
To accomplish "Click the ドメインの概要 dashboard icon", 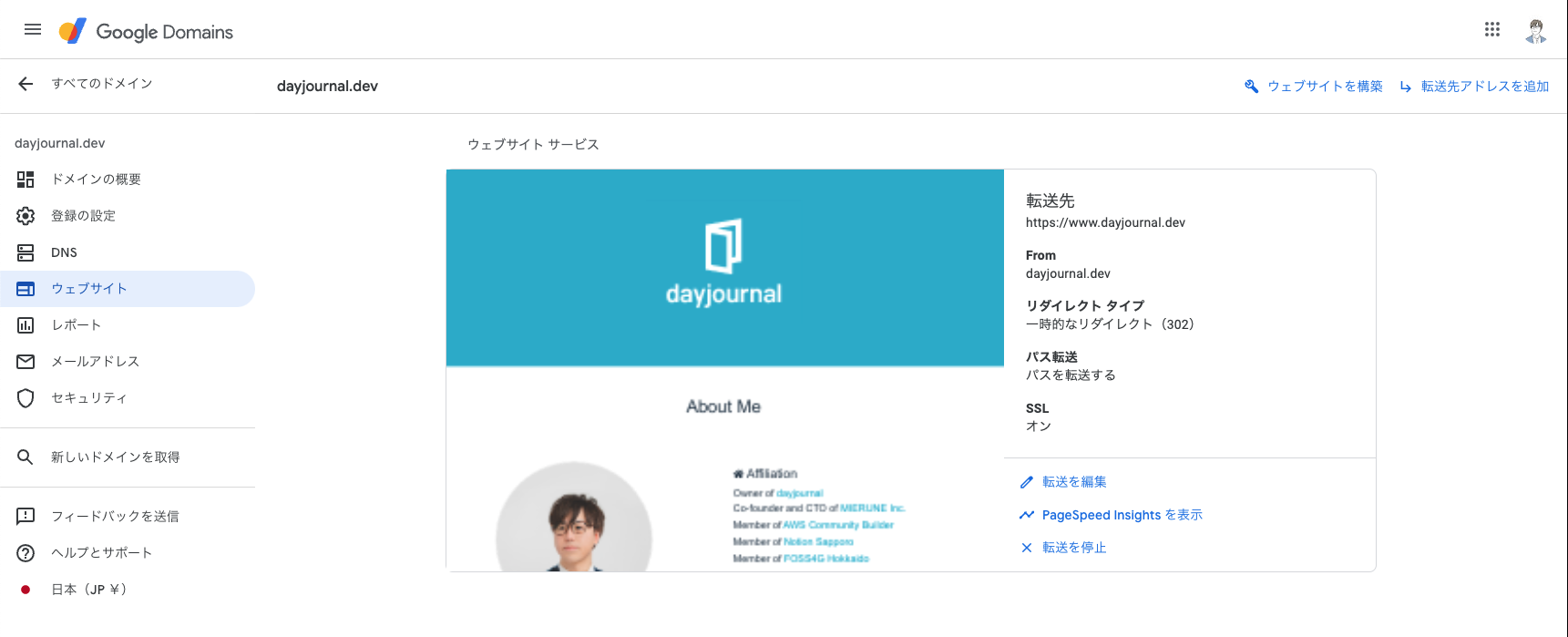I will coord(26,180).
